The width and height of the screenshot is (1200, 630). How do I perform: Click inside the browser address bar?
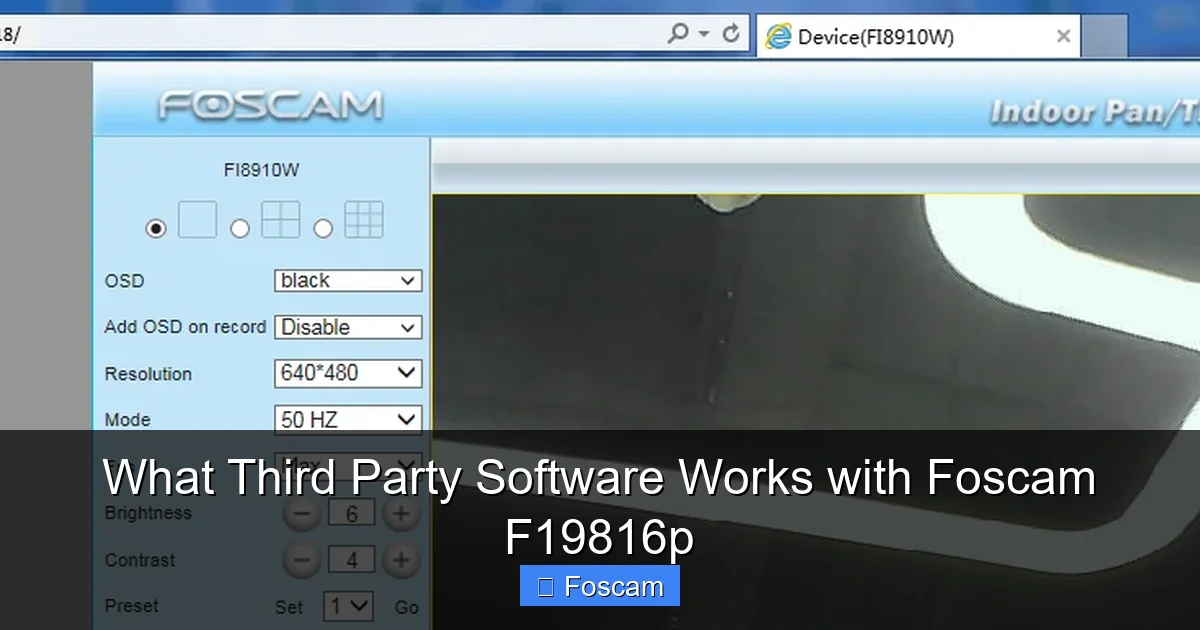(300, 33)
